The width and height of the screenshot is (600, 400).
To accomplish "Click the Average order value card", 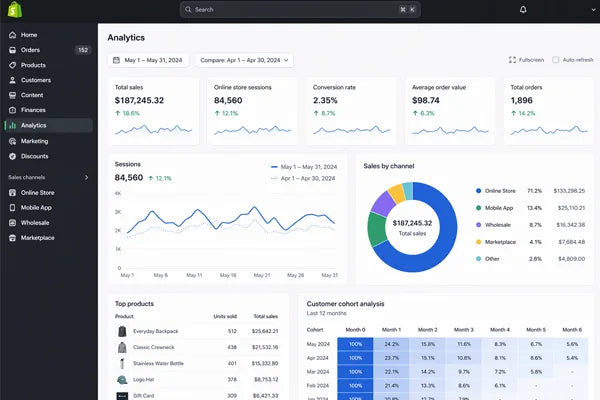I will (x=450, y=111).
